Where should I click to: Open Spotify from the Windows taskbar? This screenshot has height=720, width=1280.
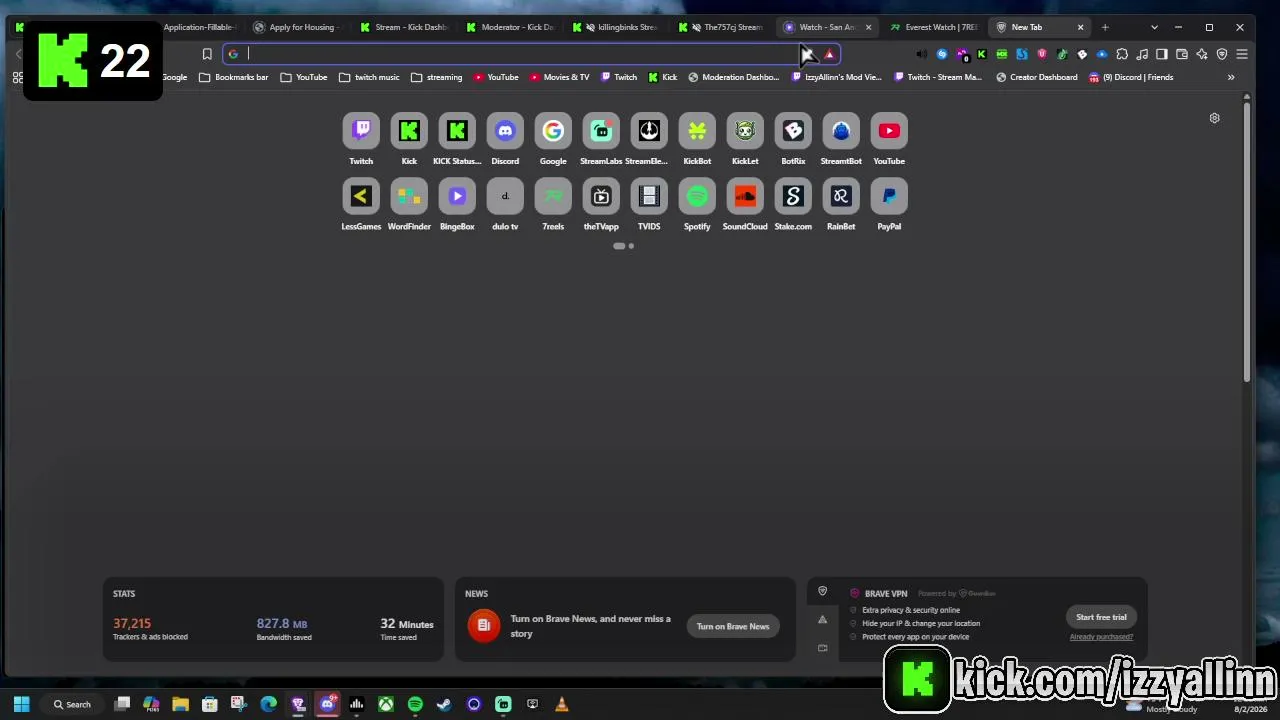point(415,704)
